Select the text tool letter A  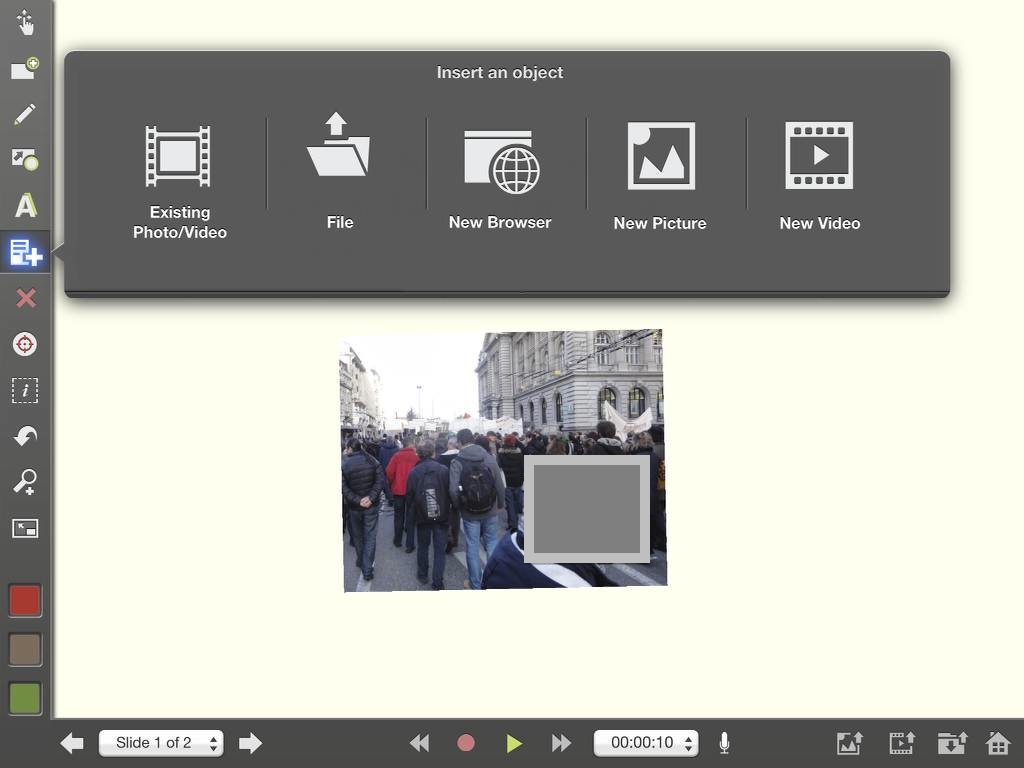click(x=25, y=206)
